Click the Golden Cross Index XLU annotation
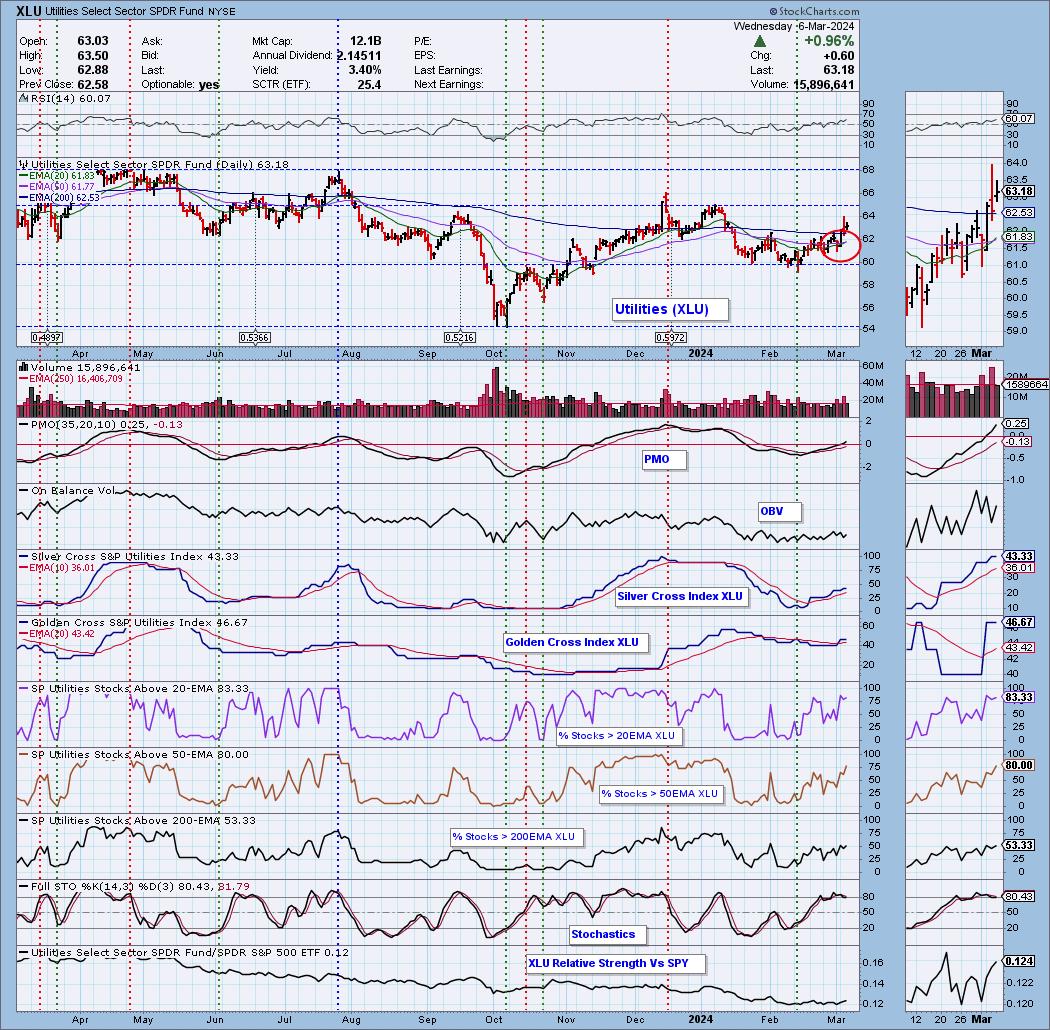1050x1030 pixels. point(576,642)
